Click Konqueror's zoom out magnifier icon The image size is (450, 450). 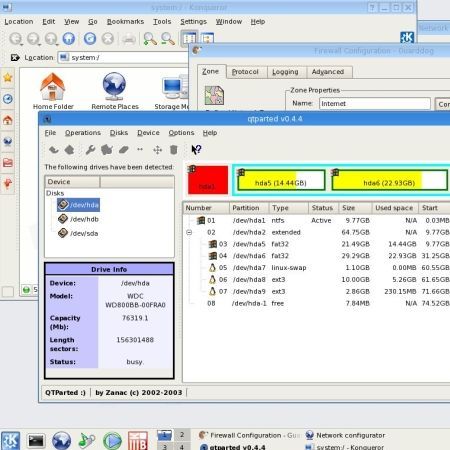168,39
